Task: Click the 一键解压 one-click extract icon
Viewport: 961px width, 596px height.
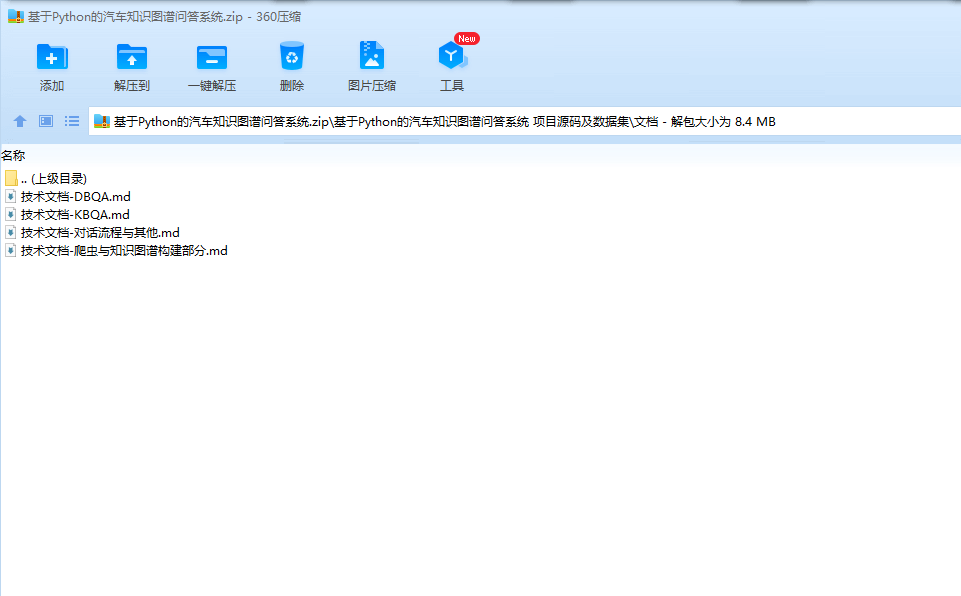Action: pyautogui.click(x=211, y=57)
